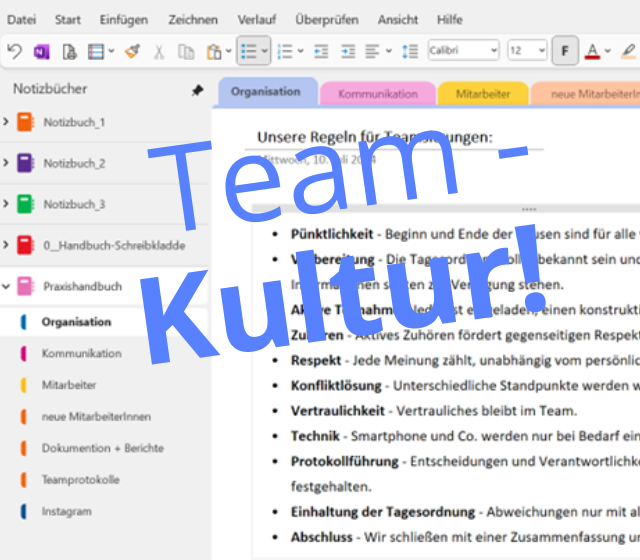Select the Format Painter brush
Screen dimensions: 640x560
(132, 51)
